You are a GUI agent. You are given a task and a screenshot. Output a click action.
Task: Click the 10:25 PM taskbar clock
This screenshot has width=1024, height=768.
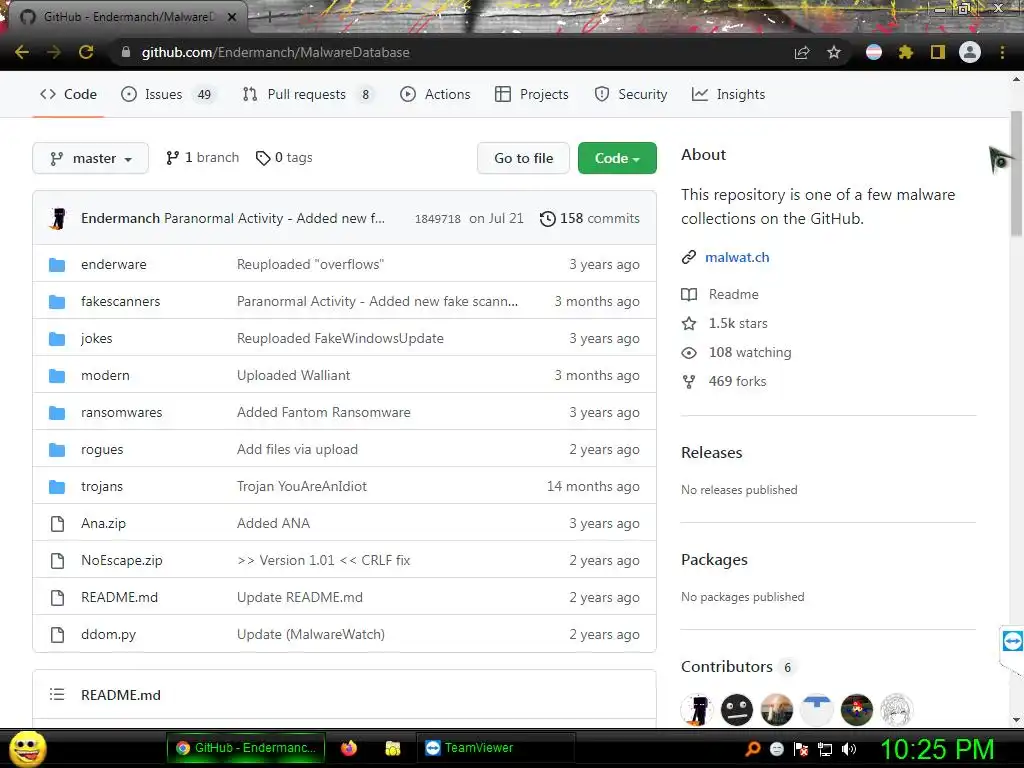click(937, 749)
